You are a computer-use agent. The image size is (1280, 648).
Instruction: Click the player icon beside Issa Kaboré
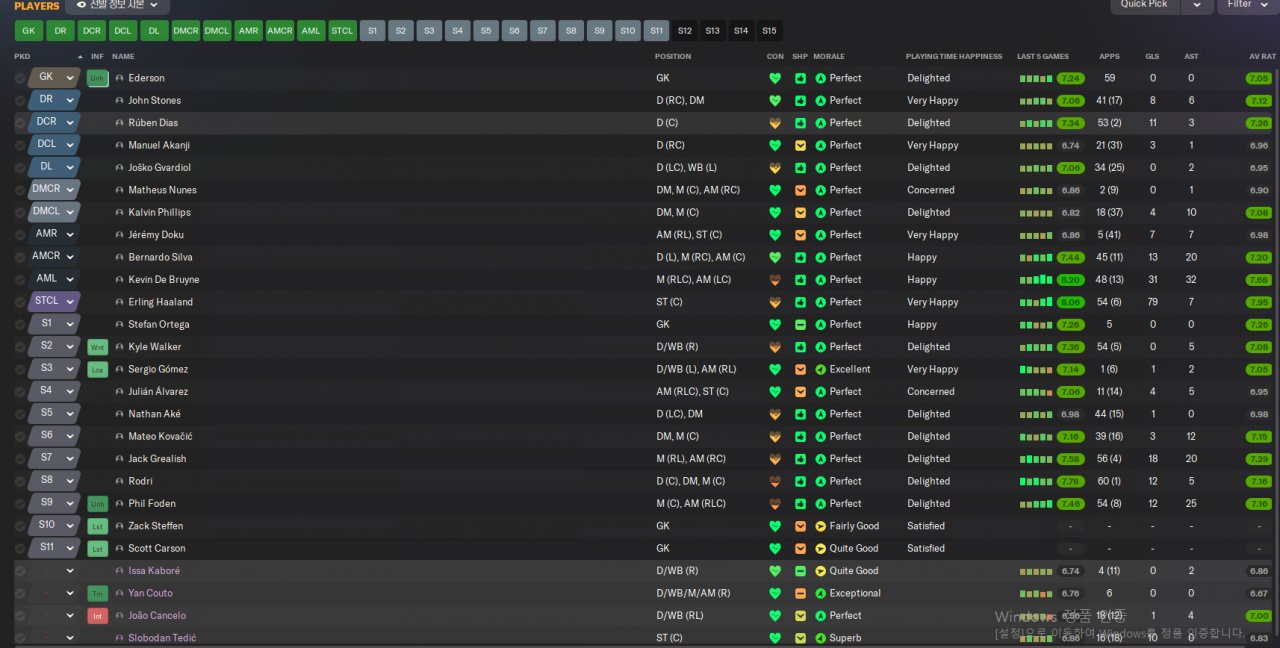coord(120,571)
